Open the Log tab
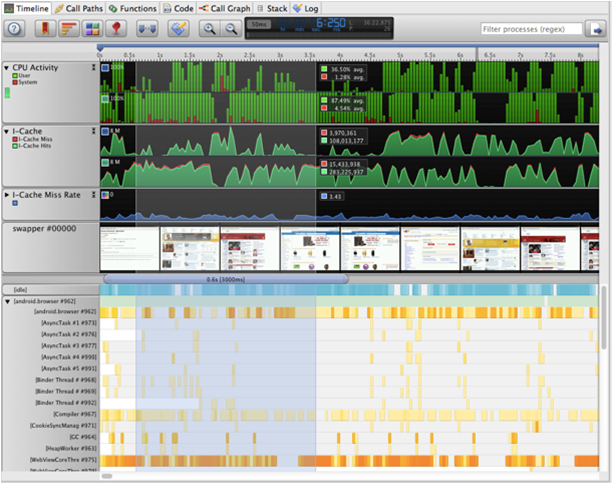Image resolution: width=613 pixels, height=484 pixels. coord(306,8)
